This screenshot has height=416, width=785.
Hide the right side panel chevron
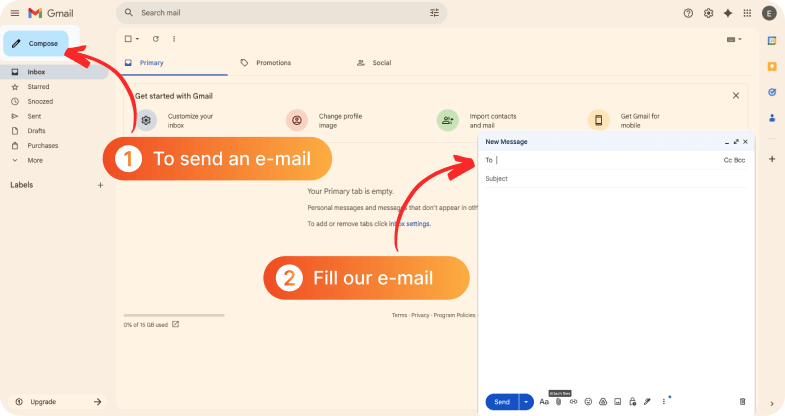771,403
